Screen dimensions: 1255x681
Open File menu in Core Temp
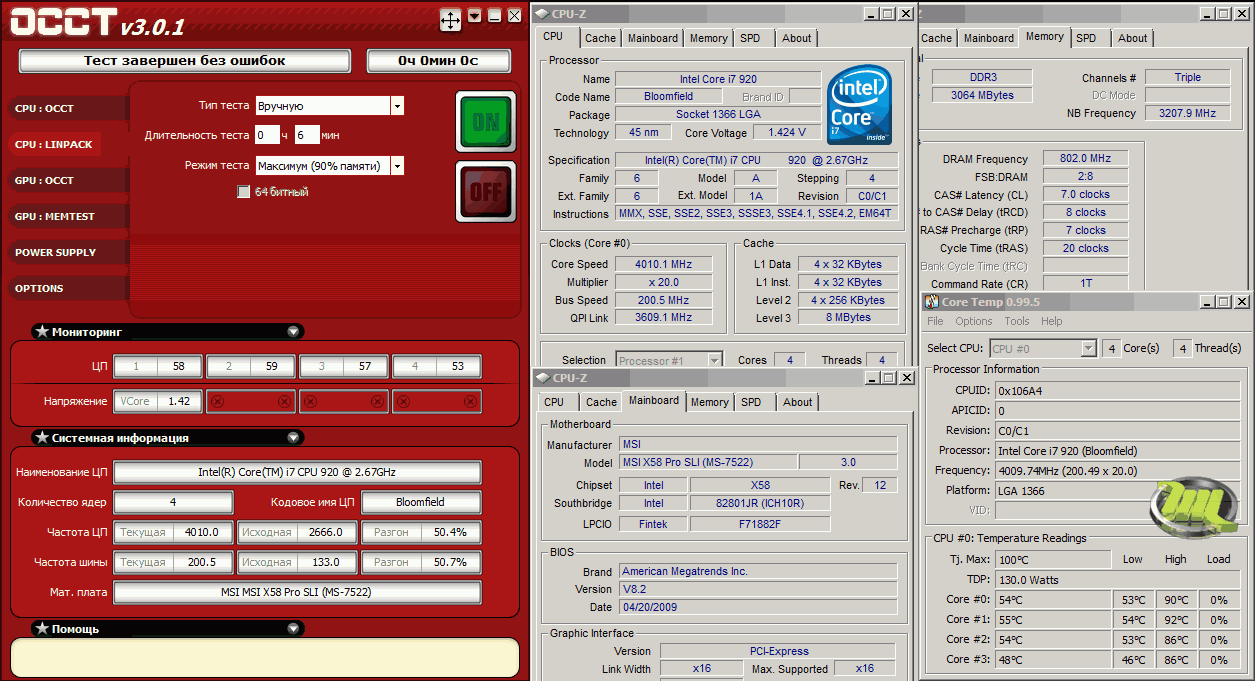[x=935, y=321]
